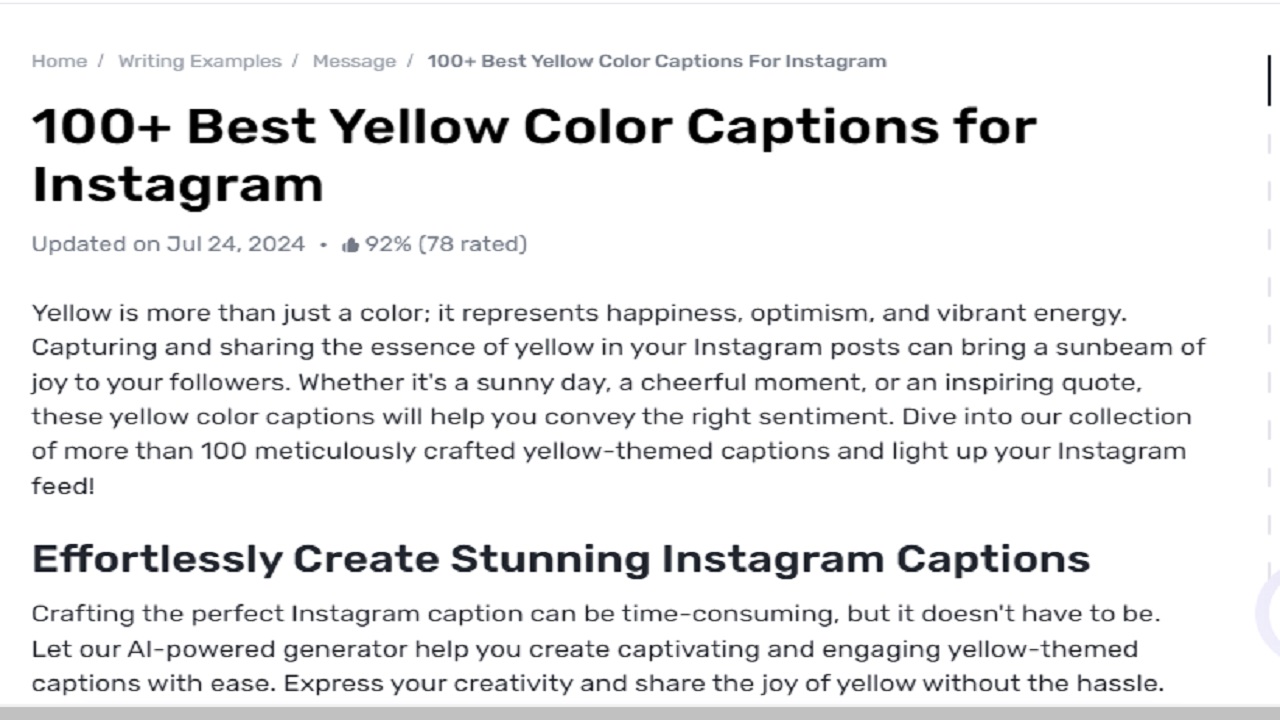Click the main article title heading
1280x720 pixels.
(535, 155)
